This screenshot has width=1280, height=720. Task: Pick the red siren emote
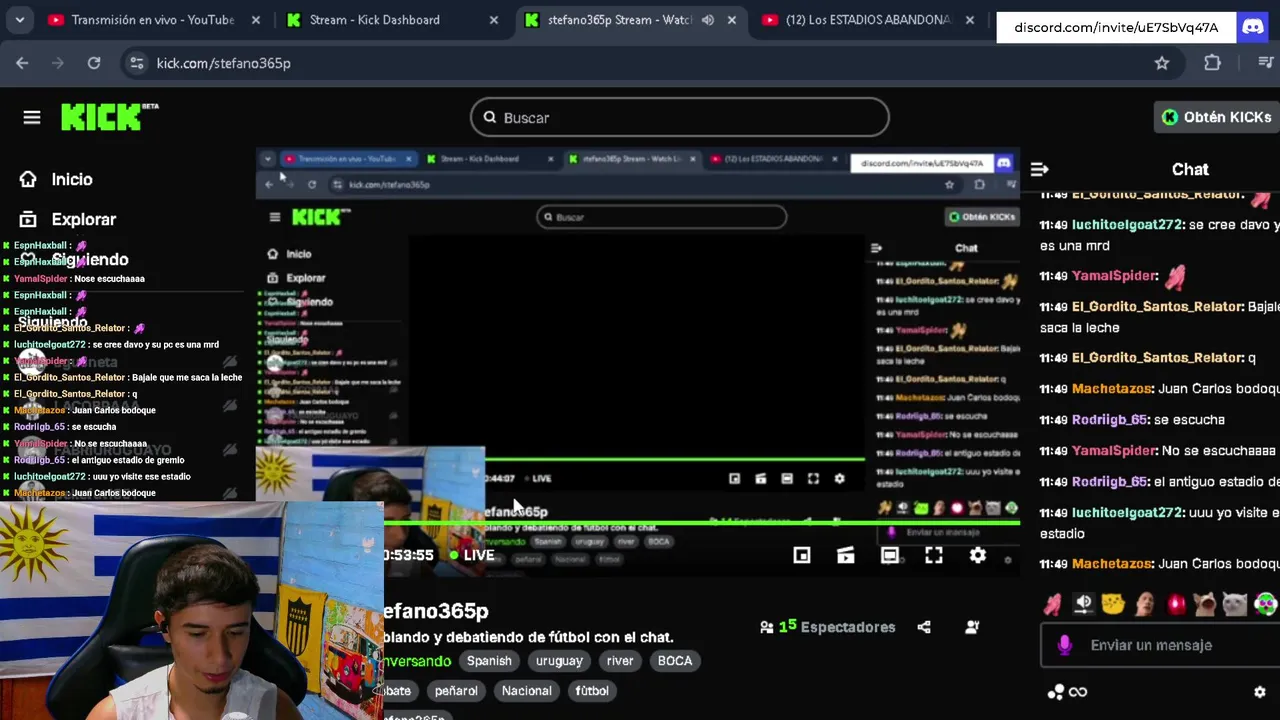(x=1175, y=604)
